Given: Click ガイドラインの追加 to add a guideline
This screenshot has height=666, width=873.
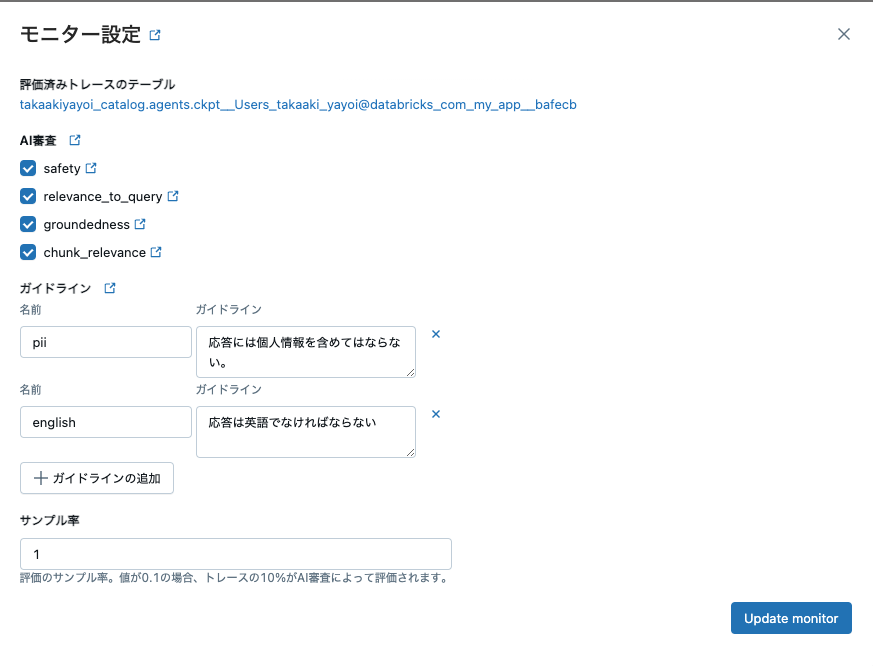Looking at the screenshot, I should [97, 478].
